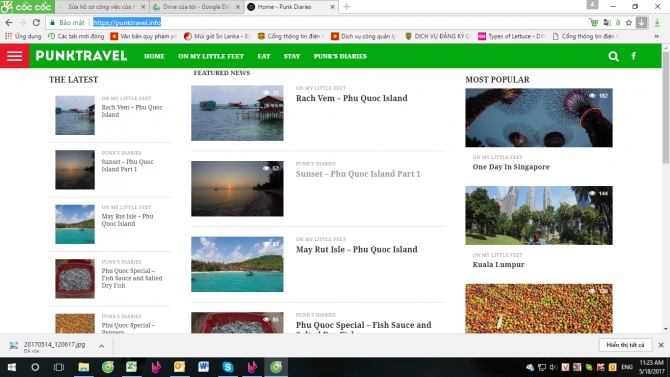Click Hiển thị tất cả downloads button
Screen dimensions: 670x377
pyautogui.click(x=626, y=345)
